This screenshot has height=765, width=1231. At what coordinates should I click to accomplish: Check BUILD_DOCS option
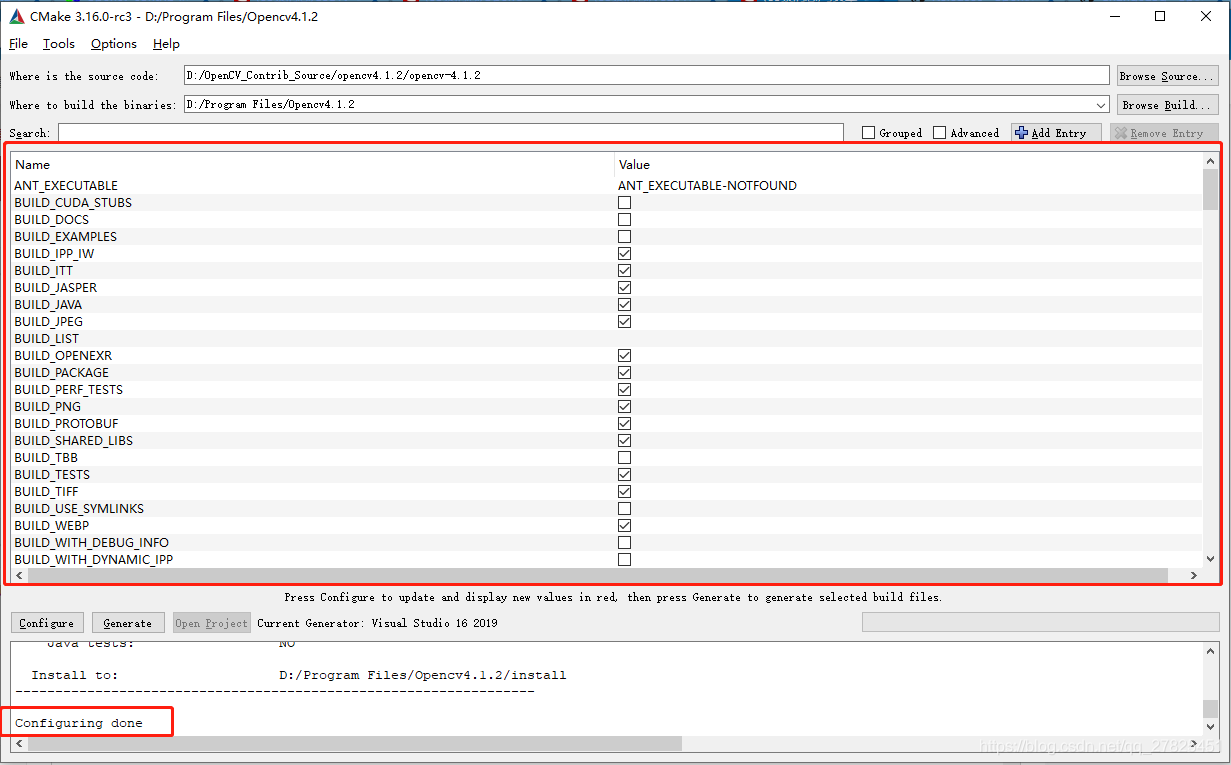(624, 220)
